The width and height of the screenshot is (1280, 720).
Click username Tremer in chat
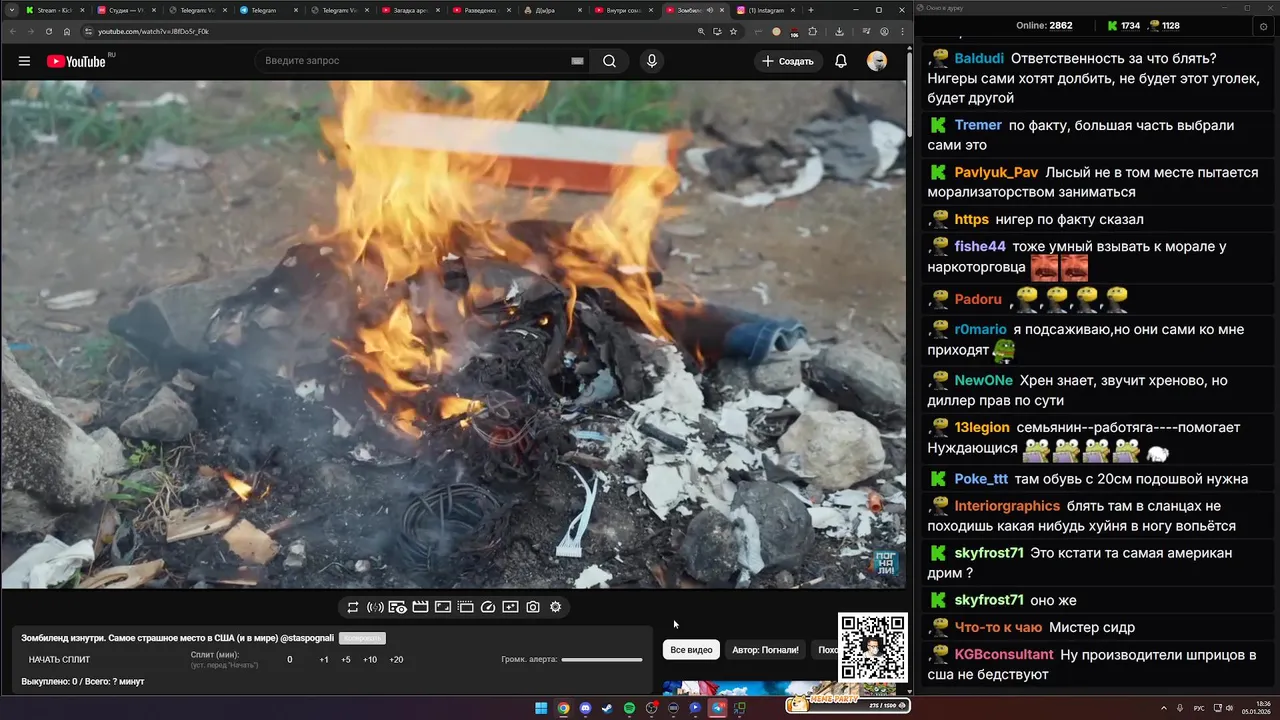pyautogui.click(x=978, y=125)
